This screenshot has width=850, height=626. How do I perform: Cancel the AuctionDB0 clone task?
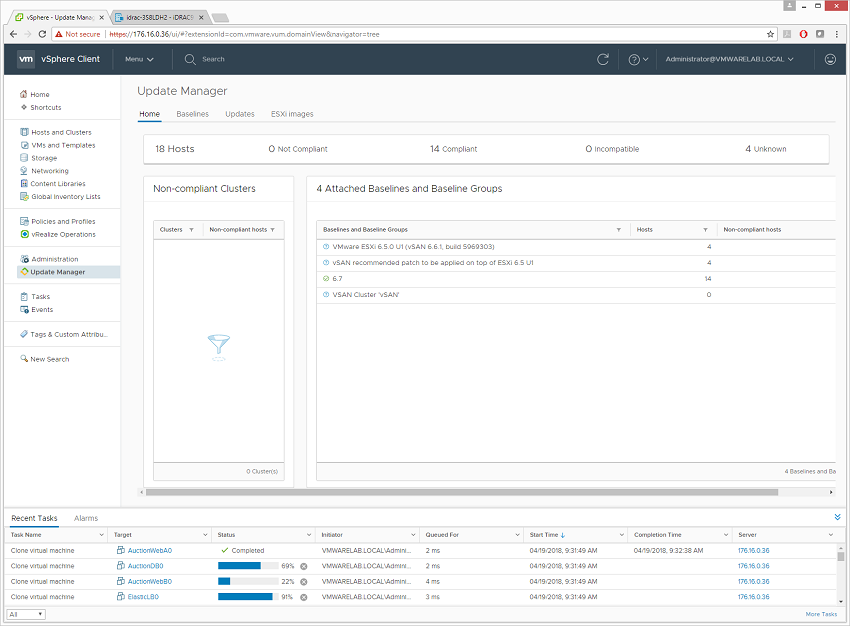click(303, 566)
